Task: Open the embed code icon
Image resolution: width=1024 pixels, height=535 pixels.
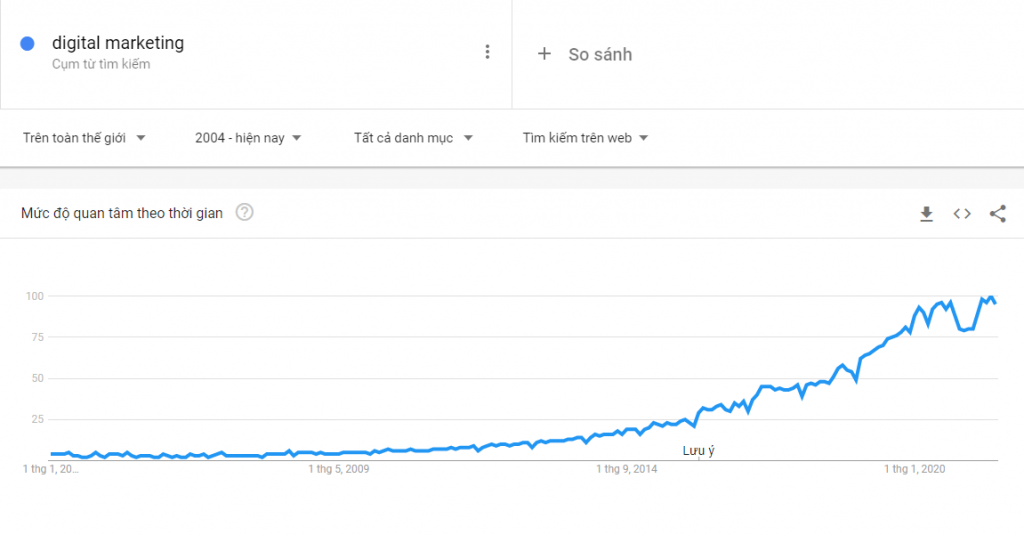Action: (962, 214)
